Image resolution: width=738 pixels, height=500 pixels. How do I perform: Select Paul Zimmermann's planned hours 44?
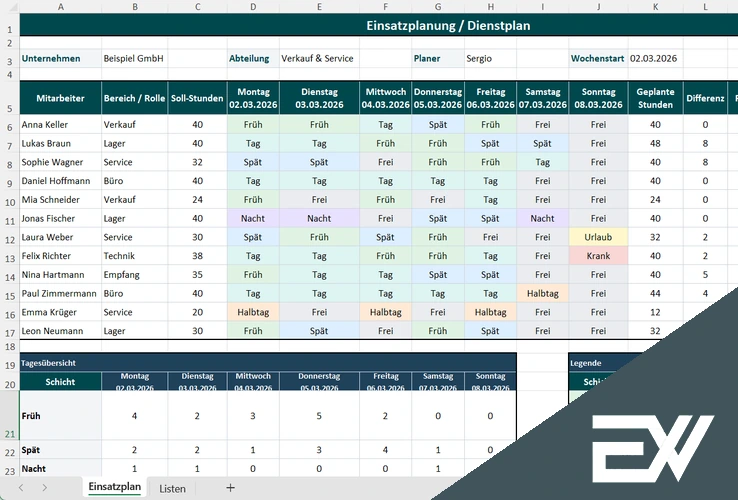655,294
